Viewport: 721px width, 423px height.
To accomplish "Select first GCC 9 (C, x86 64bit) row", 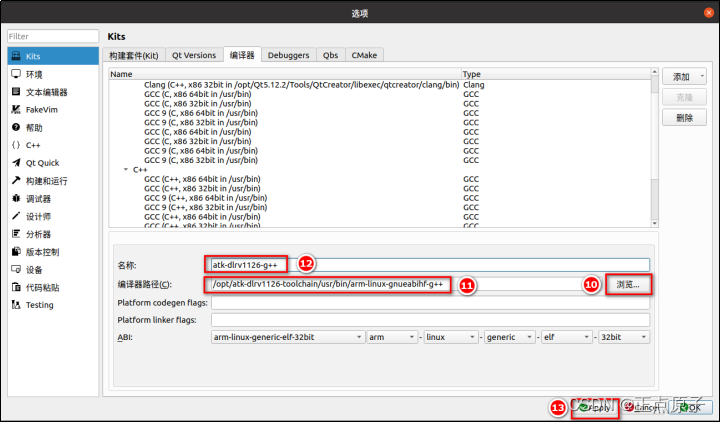I will (380, 113).
